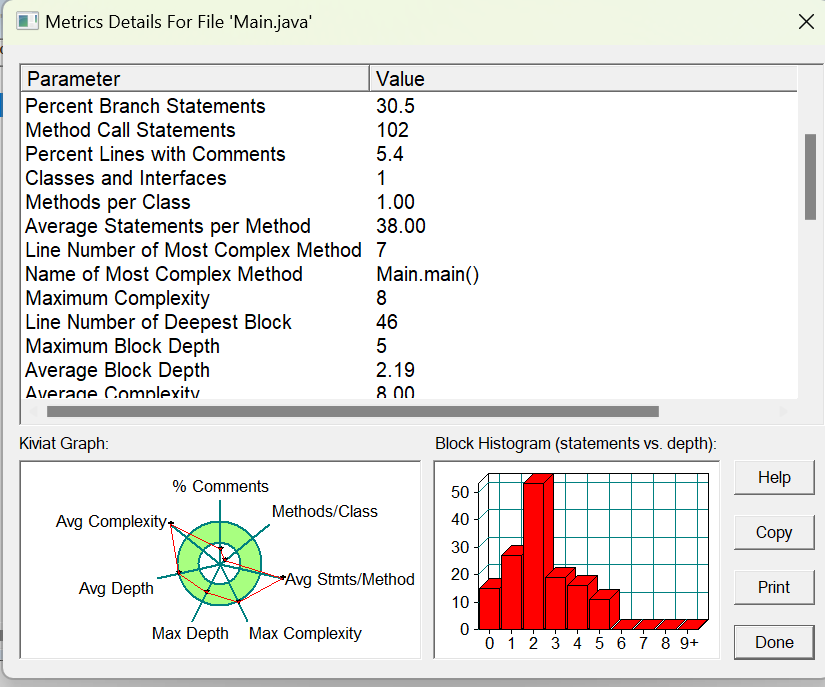Image resolution: width=825 pixels, height=687 pixels.
Task: Select the Average Block Depth row
Action: pyautogui.click(x=409, y=370)
